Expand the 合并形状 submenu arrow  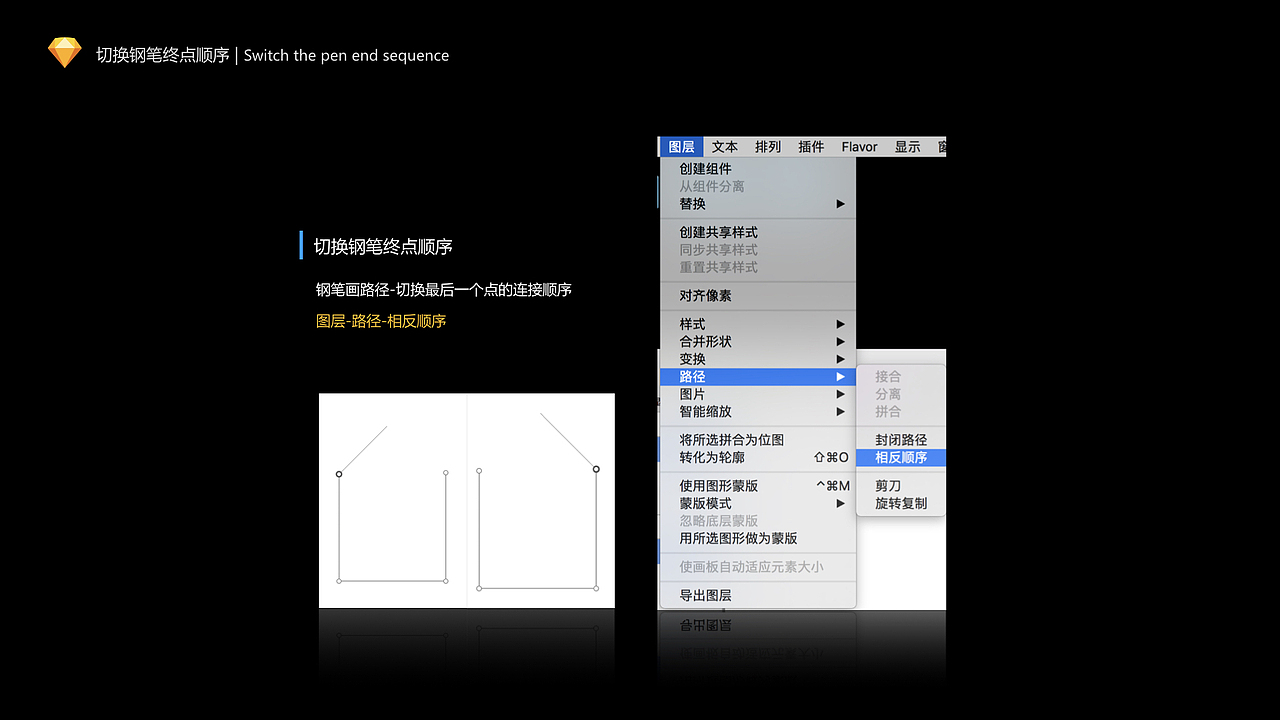pos(840,341)
